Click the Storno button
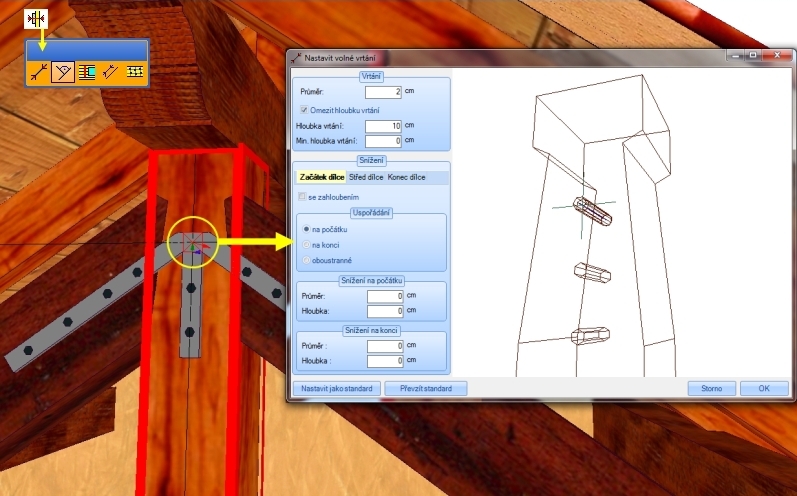This screenshot has height=496, width=797. tap(712, 388)
